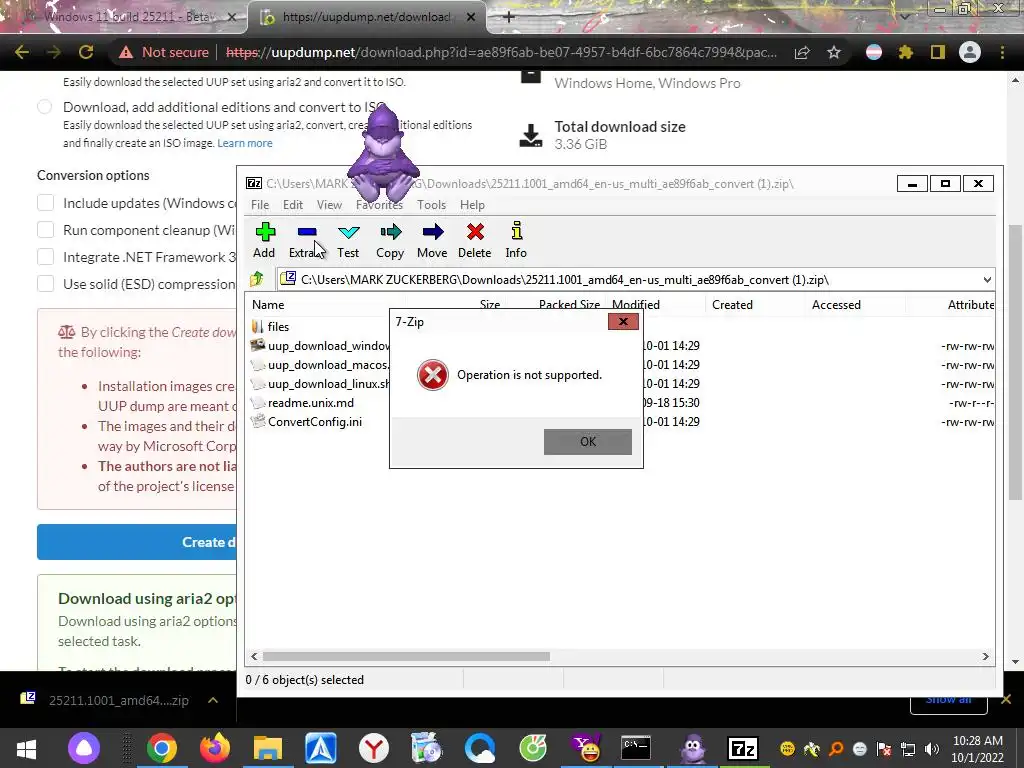Select ConvertConfig.ini file
1024x768 pixels.
click(306, 422)
